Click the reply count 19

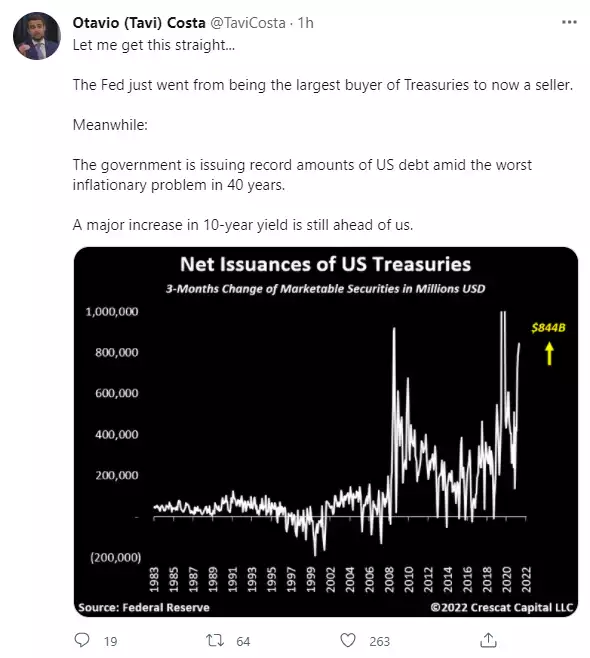(x=111, y=641)
